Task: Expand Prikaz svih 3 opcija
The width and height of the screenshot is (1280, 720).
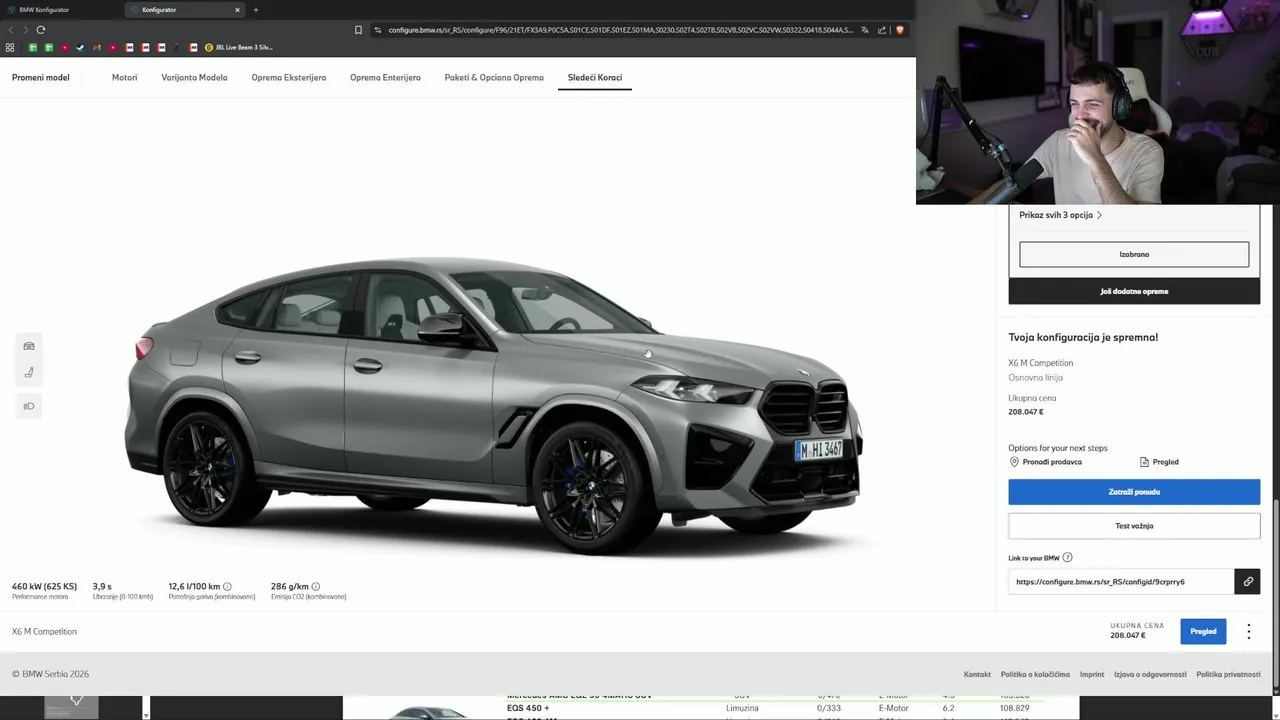Action: tap(1060, 215)
